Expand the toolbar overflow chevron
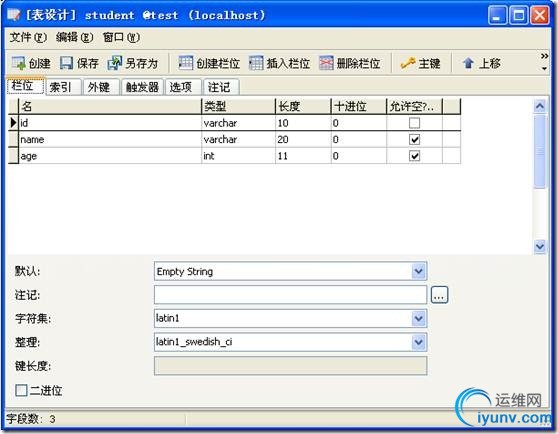The width and height of the screenshot is (558, 434). [544, 56]
